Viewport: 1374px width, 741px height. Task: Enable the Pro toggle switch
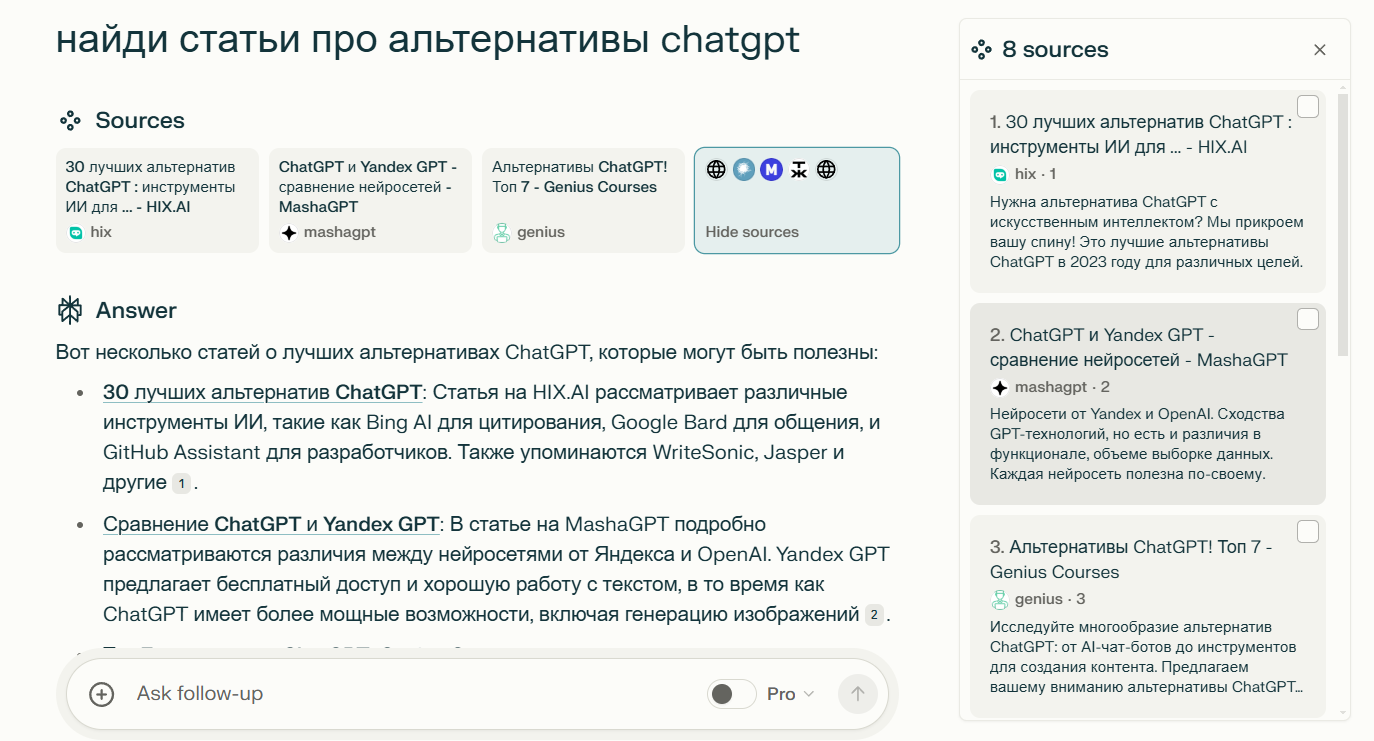pos(731,693)
